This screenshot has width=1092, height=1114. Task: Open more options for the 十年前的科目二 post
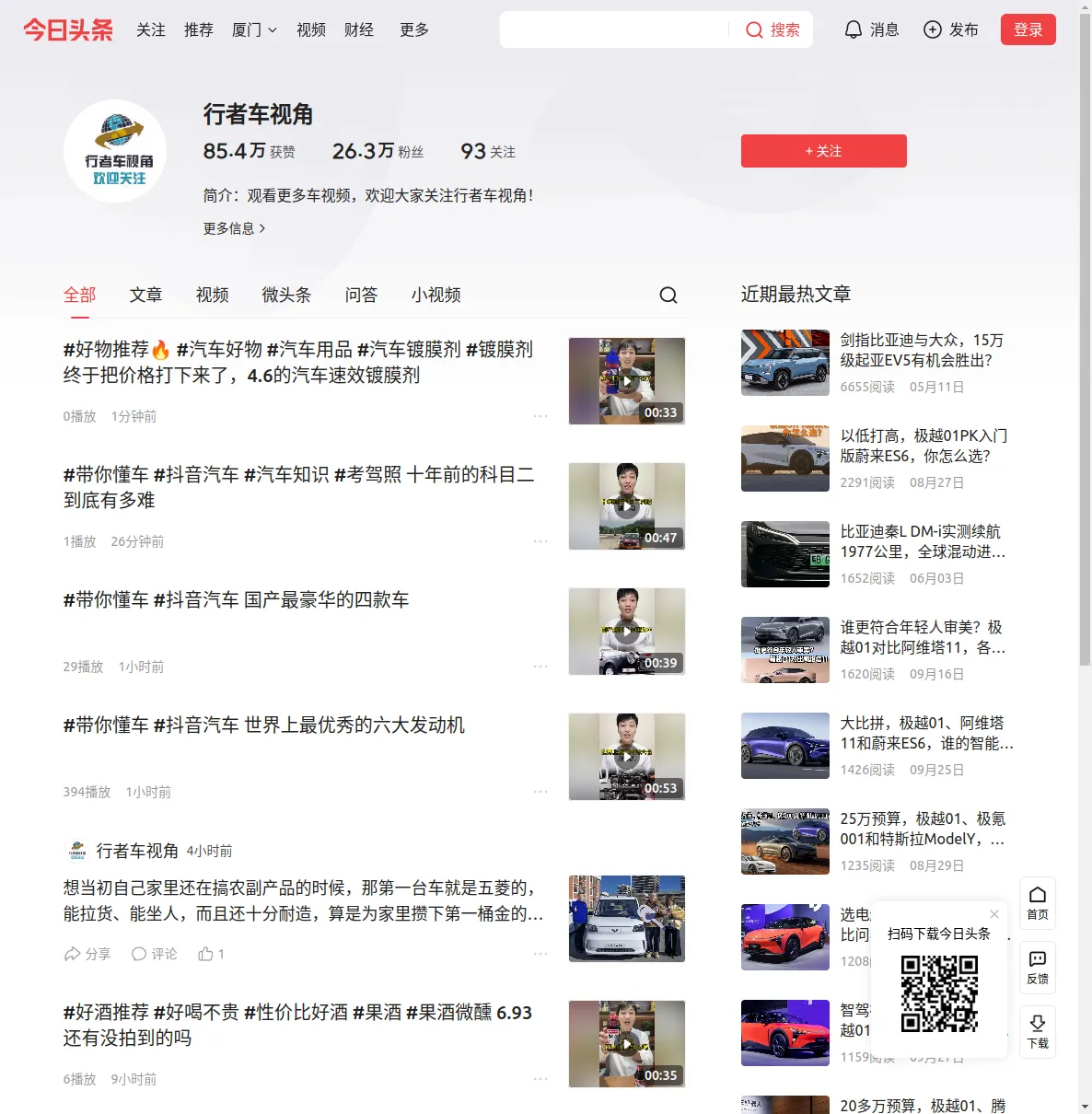(x=540, y=541)
